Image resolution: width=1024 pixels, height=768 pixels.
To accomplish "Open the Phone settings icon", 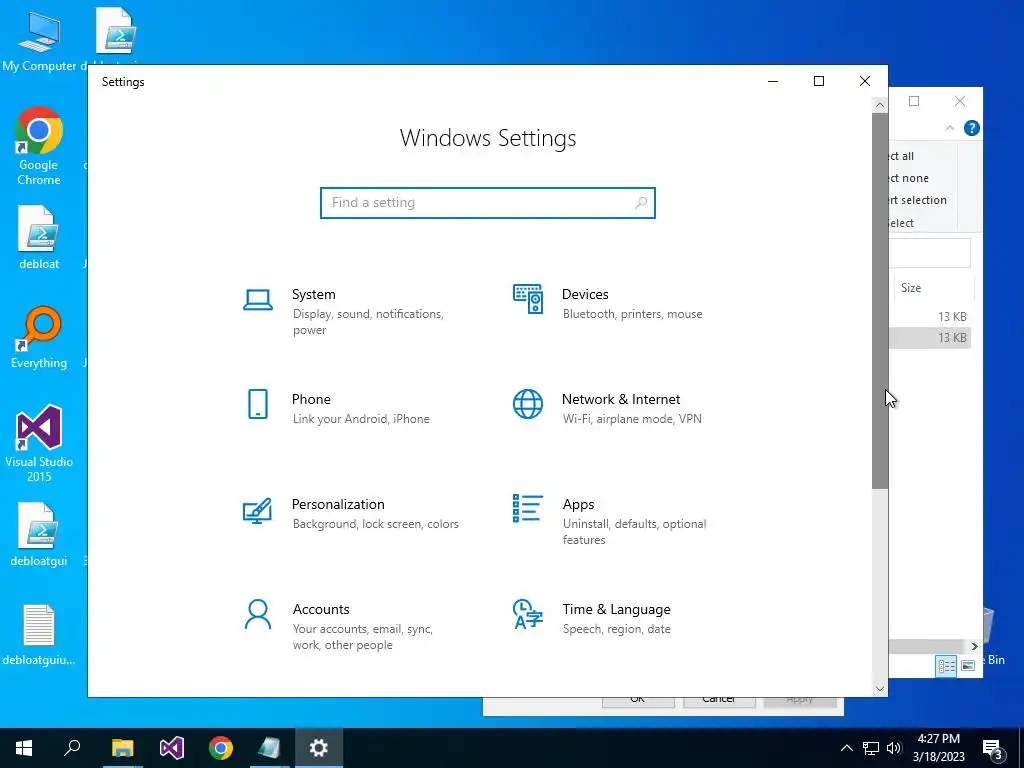I will pyautogui.click(x=258, y=404).
